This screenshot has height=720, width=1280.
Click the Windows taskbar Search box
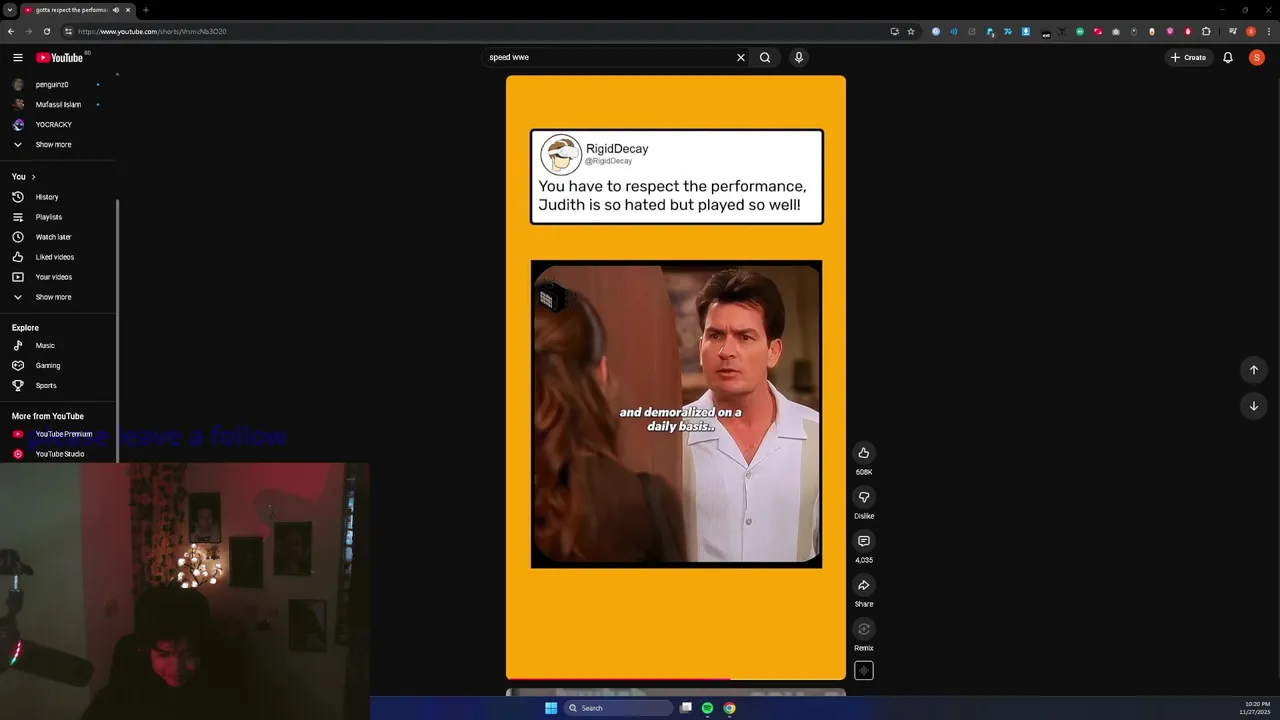618,708
